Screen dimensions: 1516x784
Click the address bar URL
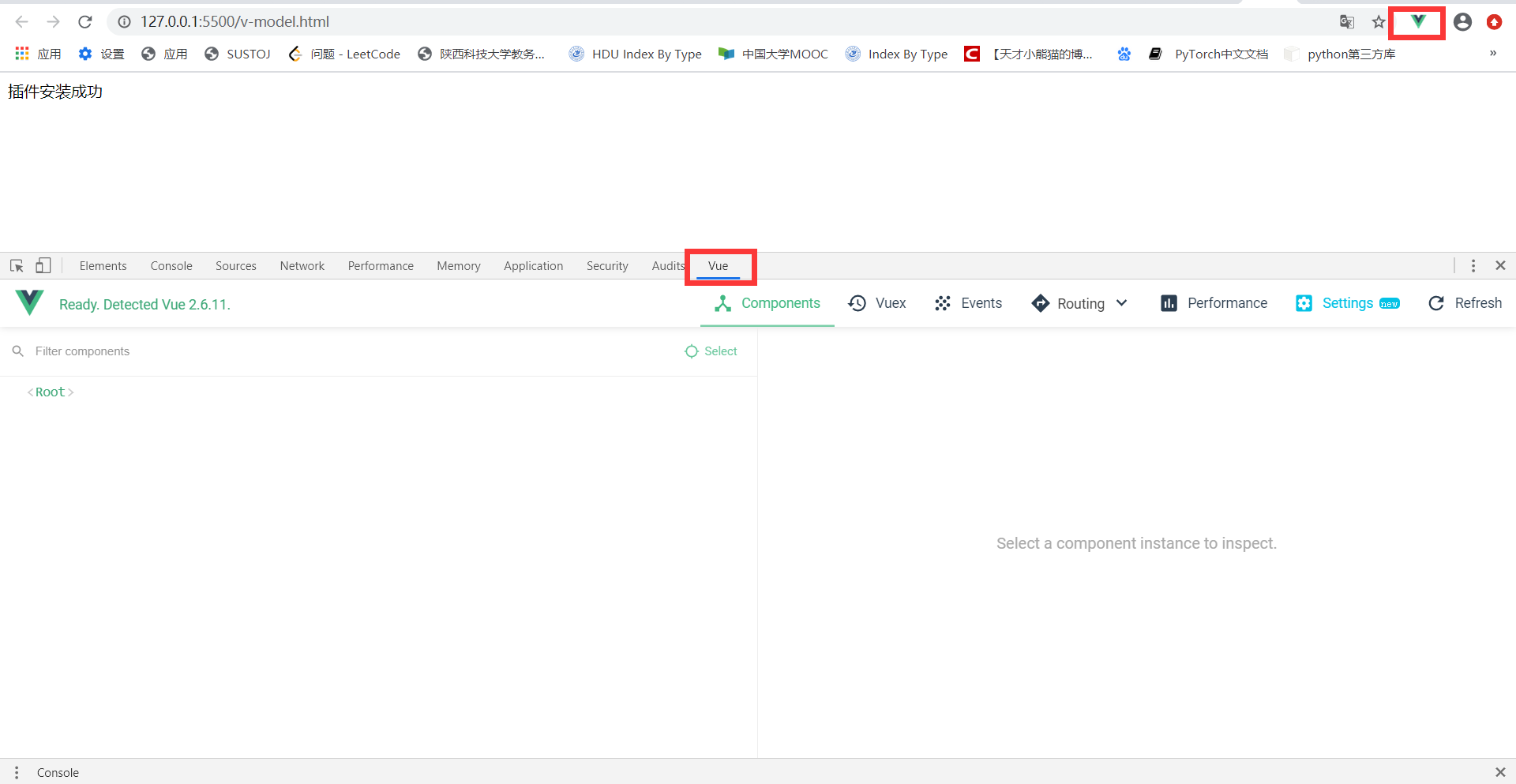235,22
